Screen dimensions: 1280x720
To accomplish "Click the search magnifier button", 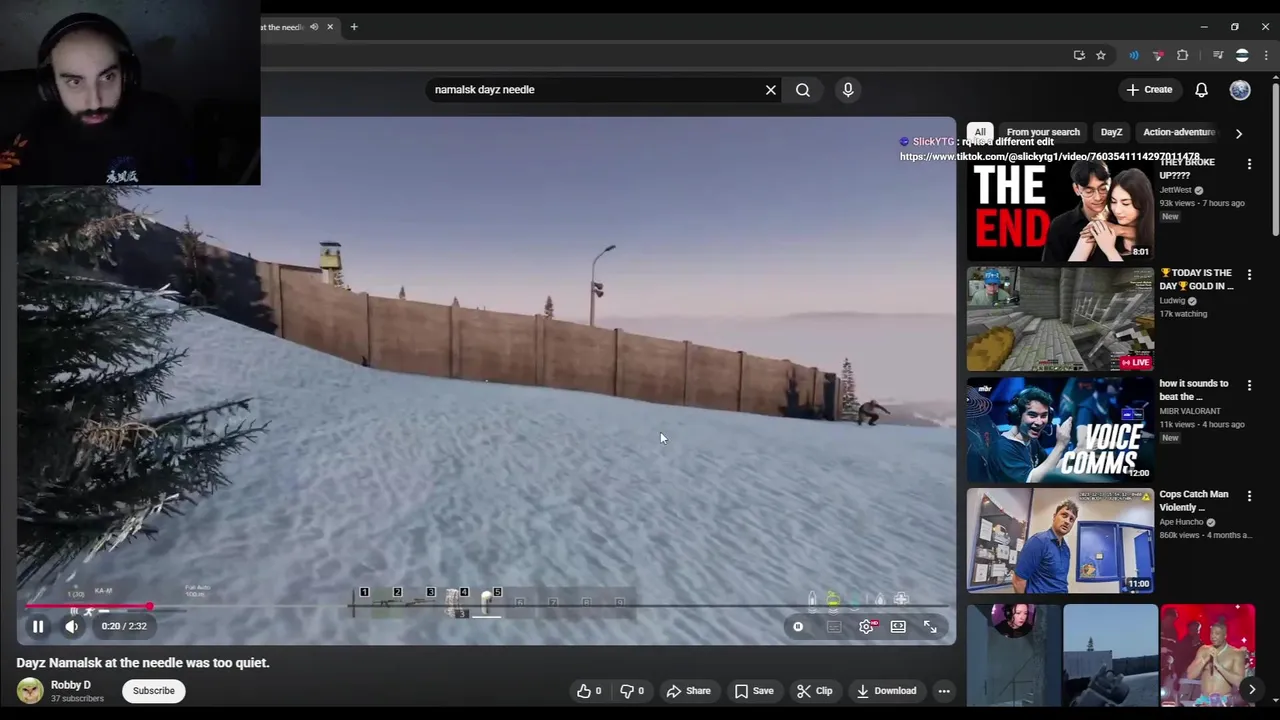I will click(803, 90).
